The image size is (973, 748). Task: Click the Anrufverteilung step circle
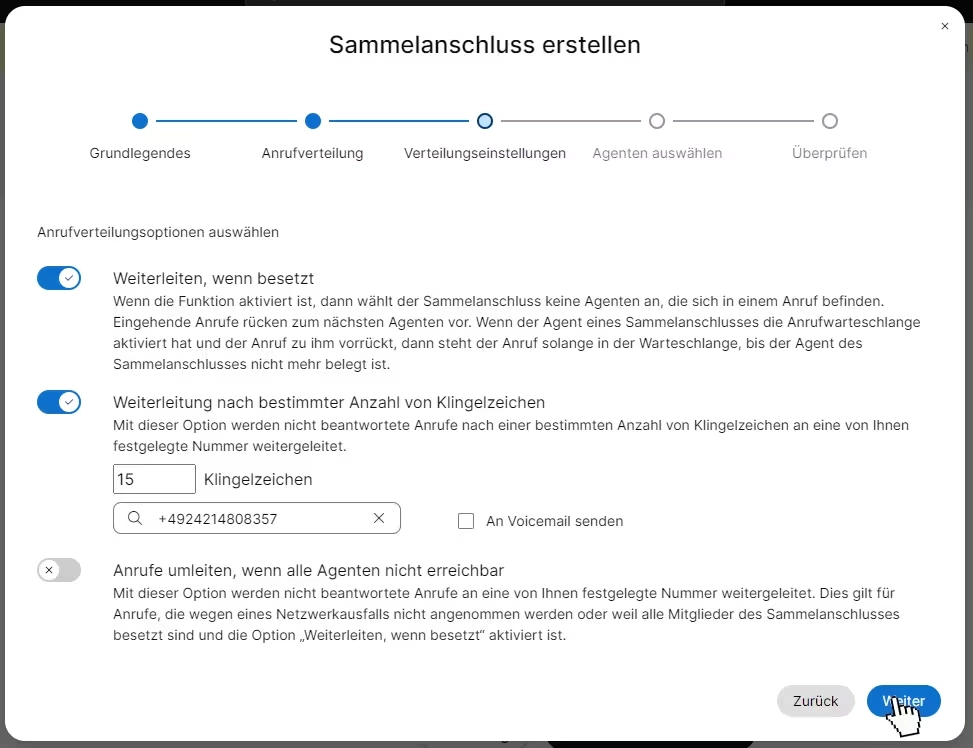click(x=313, y=121)
